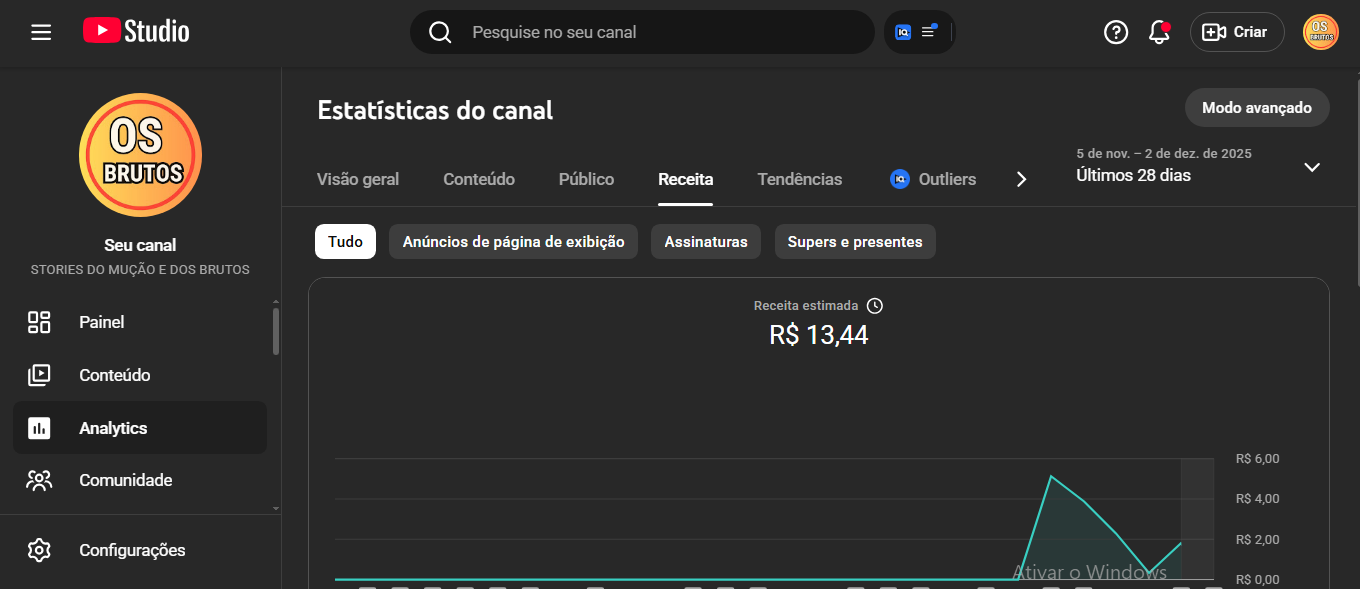Switch to the Outliers tab
Screen dimensions: 1360x589
pos(933,180)
